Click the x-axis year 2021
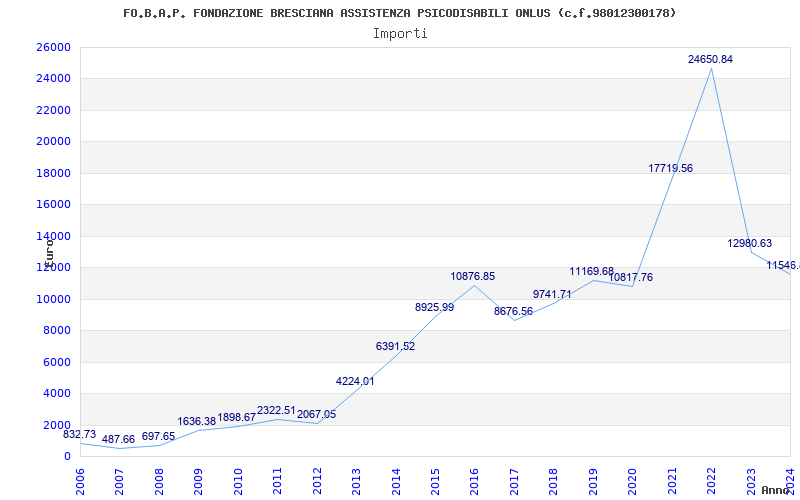Viewport: 800px width, 500px height. click(672, 480)
